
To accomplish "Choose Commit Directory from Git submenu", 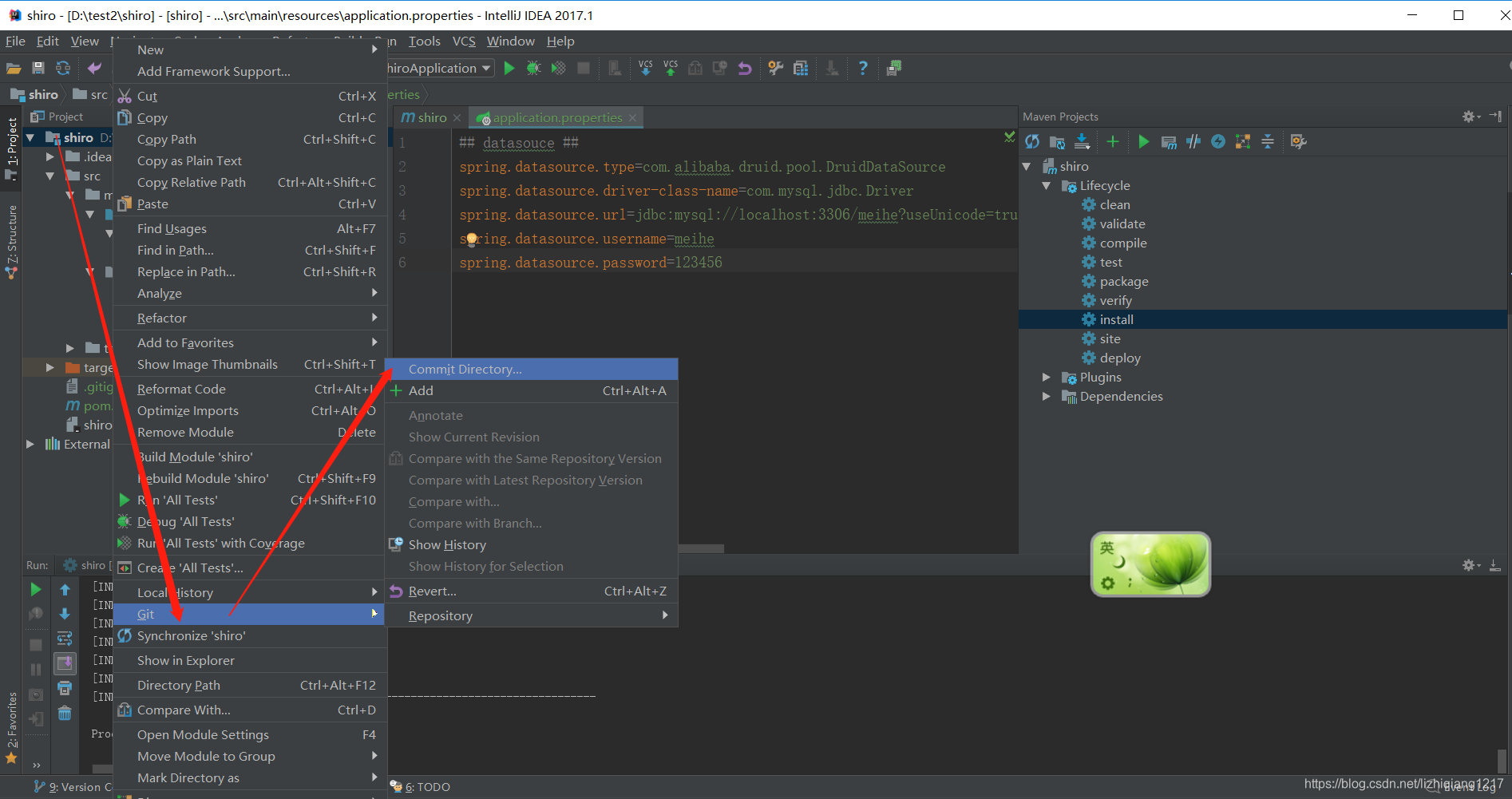I will point(532,370).
